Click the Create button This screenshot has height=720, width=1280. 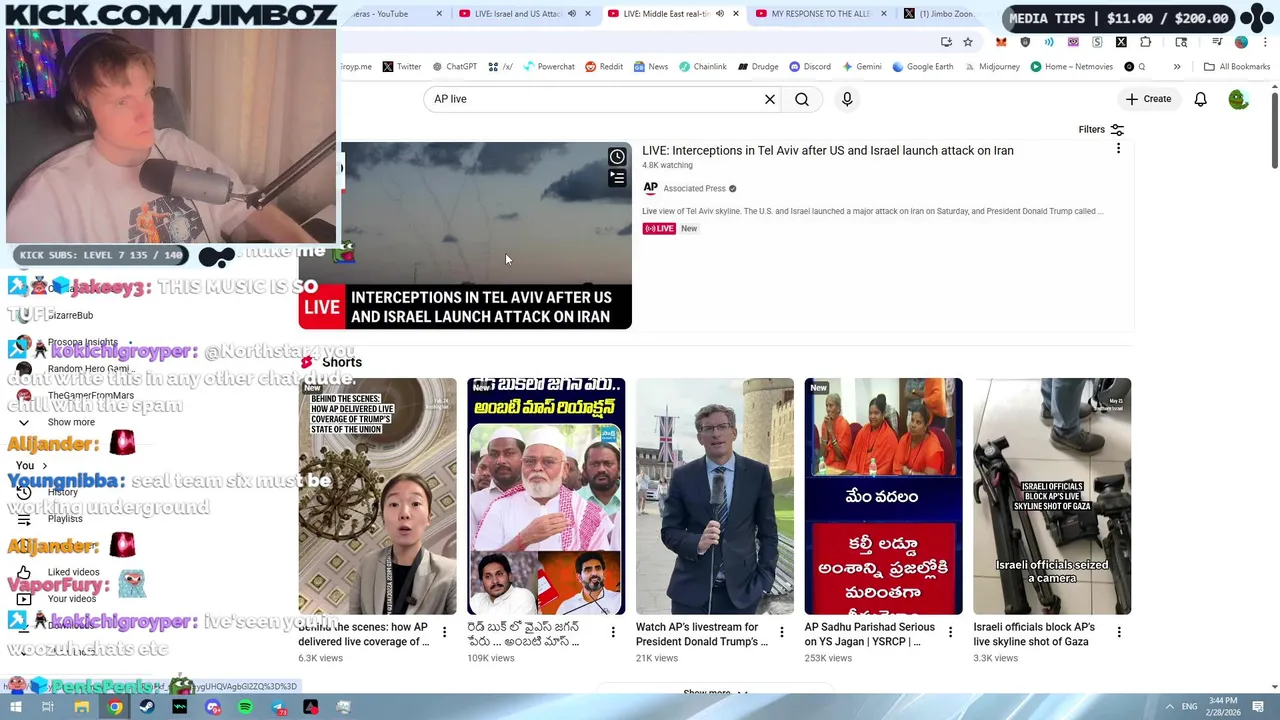pyautogui.click(x=1148, y=99)
